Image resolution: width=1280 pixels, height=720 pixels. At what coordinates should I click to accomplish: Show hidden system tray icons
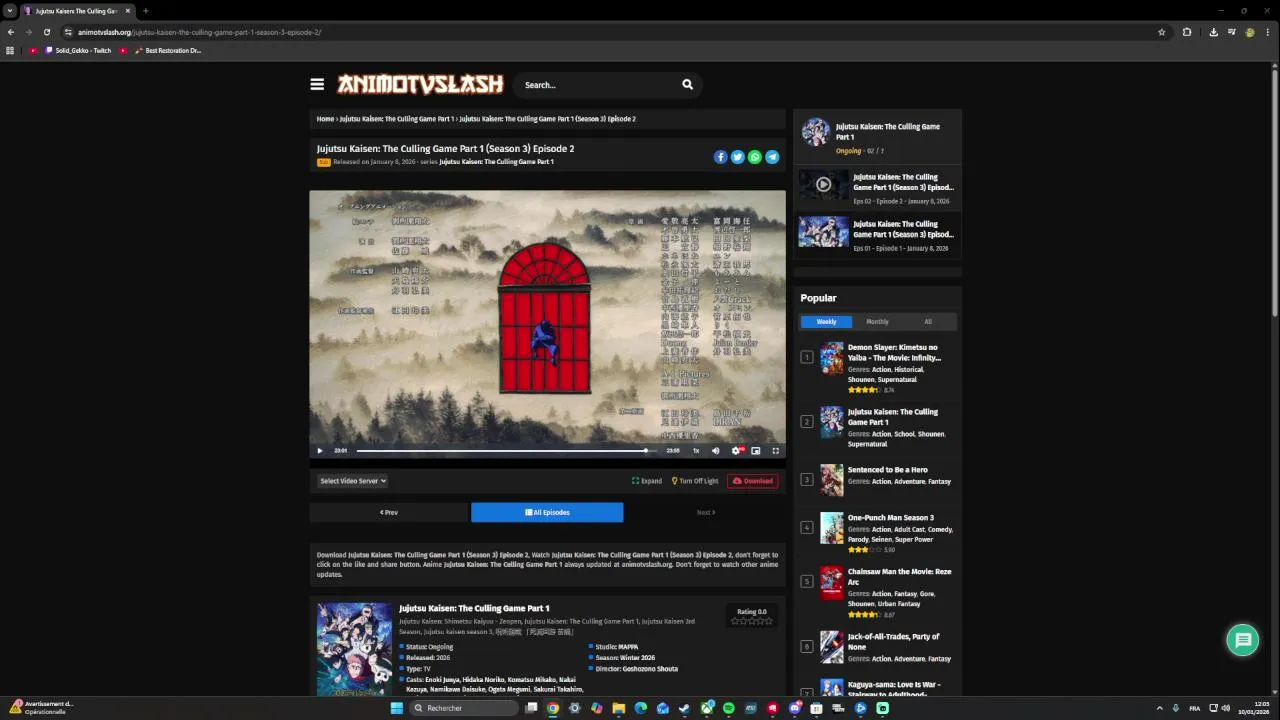point(1160,708)
